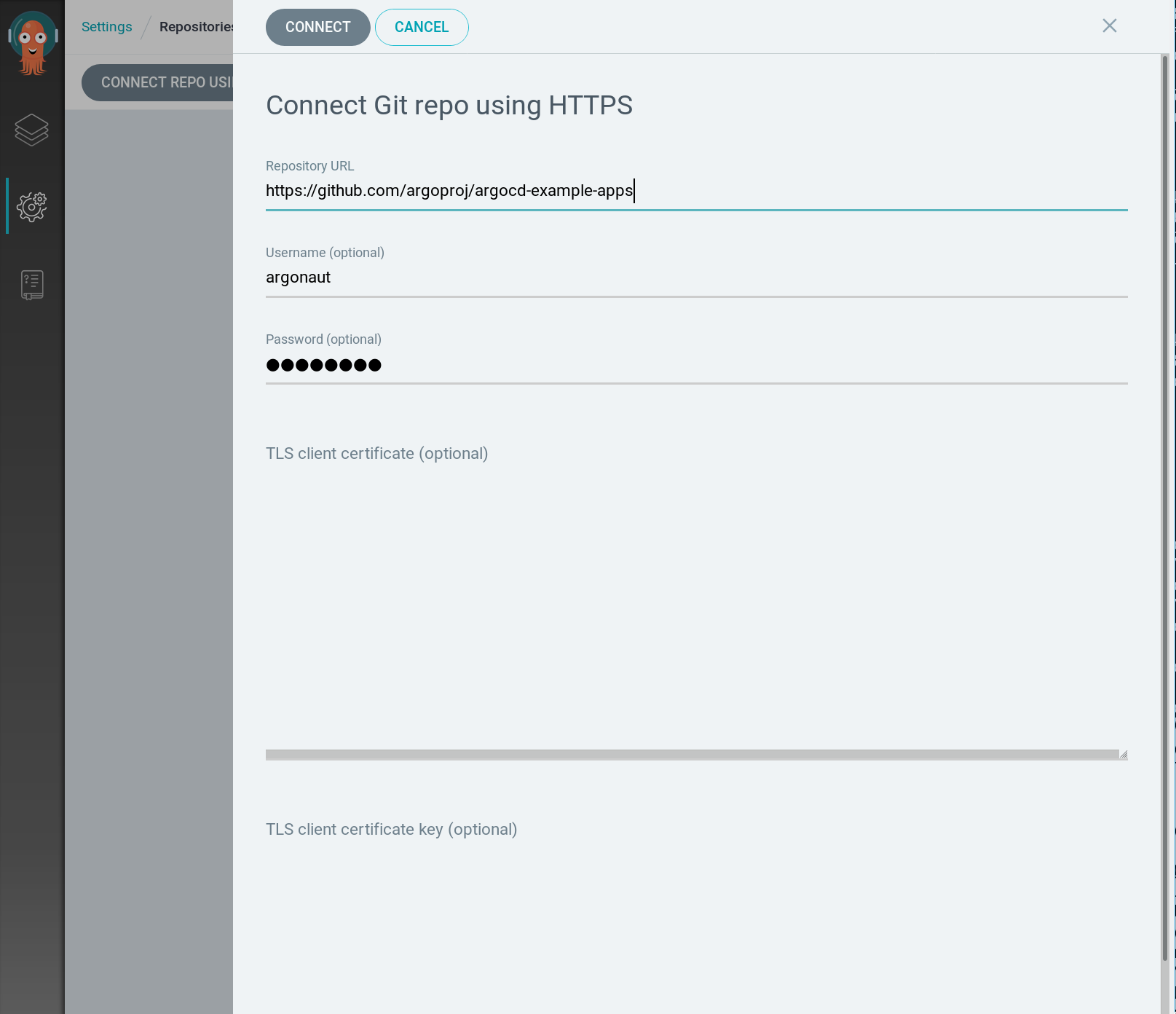This screenshot has height=1014, width=1176.
Task: Click the Repositories breadcrumb item
Action: tap(195, 27)
